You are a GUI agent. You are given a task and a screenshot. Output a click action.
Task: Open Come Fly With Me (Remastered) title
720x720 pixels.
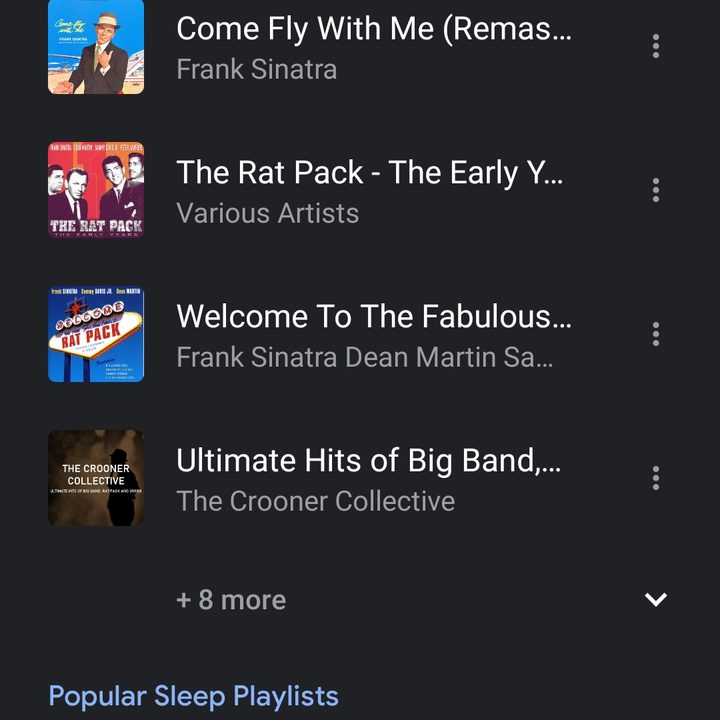374,29
